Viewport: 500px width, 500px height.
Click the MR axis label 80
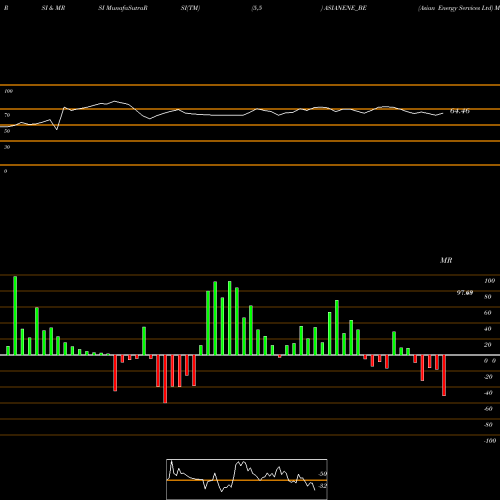pos(487,297)
